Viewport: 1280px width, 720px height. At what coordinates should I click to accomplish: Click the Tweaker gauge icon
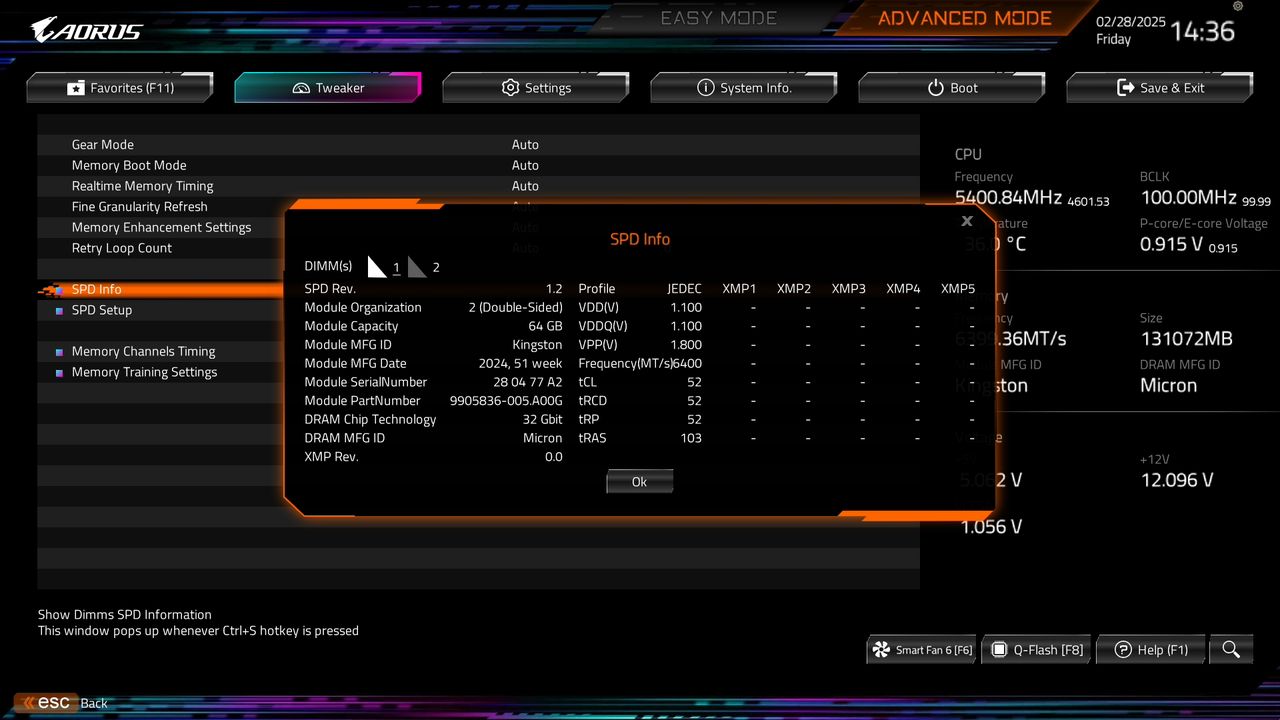(x=301, y=88)
